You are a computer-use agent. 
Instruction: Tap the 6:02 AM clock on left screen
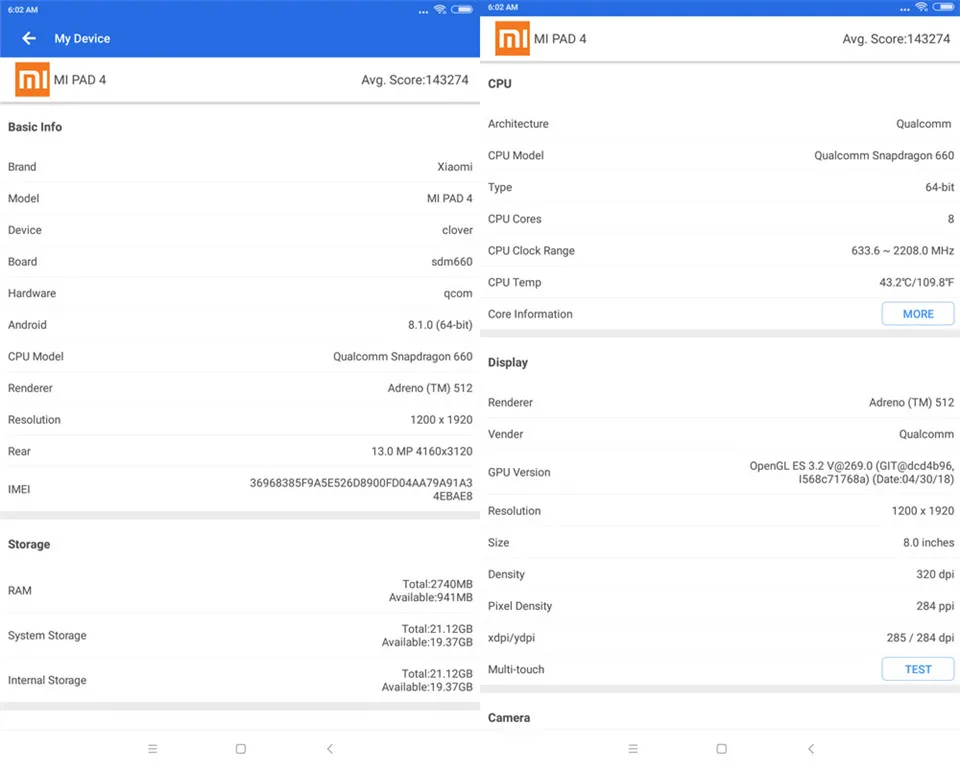coord(23,10)
